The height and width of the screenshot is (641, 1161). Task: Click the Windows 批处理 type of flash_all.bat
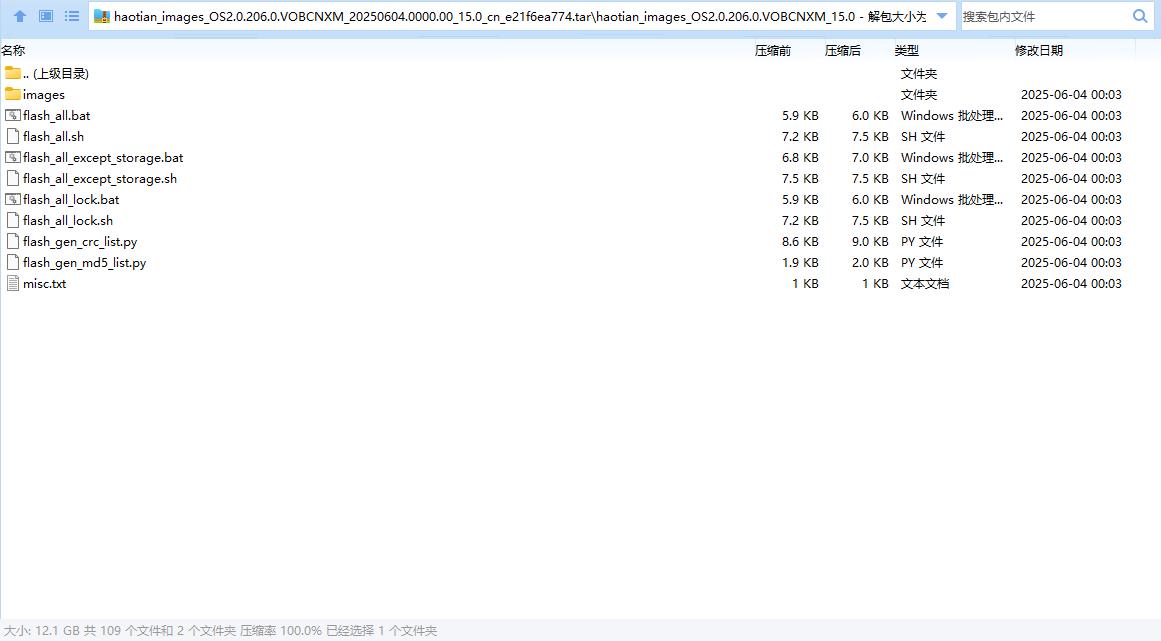tap(951, 115)
